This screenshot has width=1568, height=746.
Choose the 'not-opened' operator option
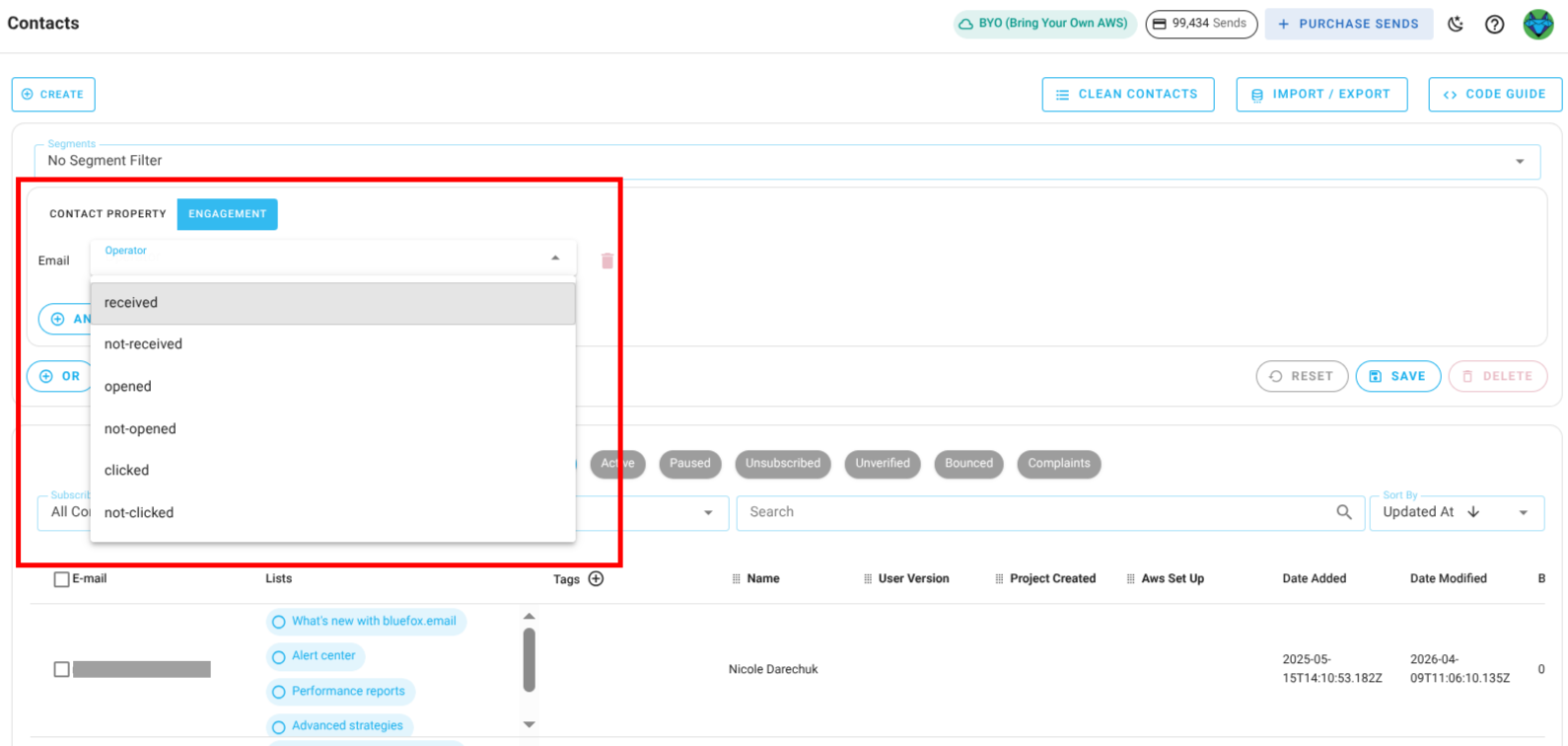click(333, 429)
